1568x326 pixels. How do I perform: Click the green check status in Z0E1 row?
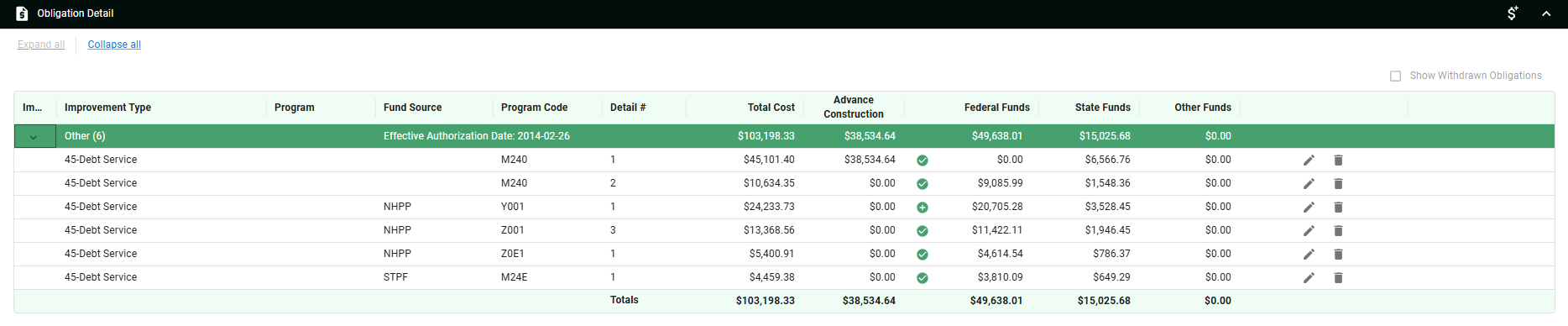923,255
